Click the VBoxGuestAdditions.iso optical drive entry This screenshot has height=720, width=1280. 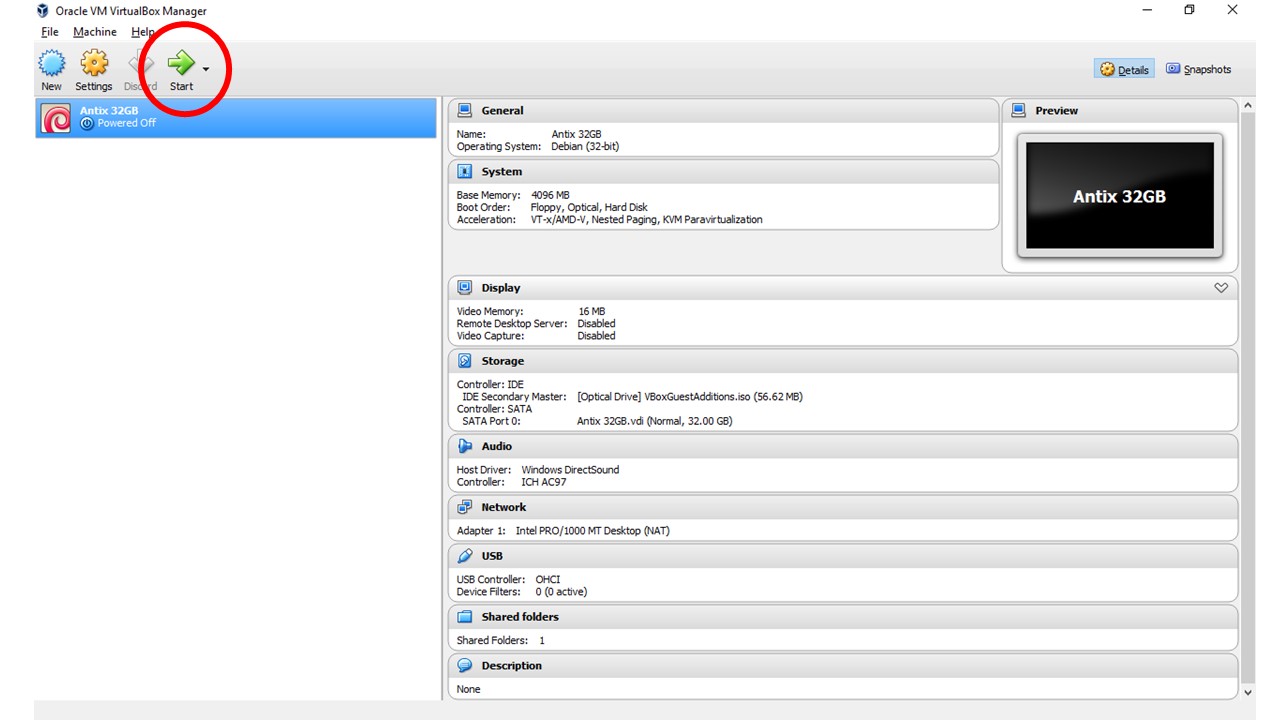click(690, 397)
